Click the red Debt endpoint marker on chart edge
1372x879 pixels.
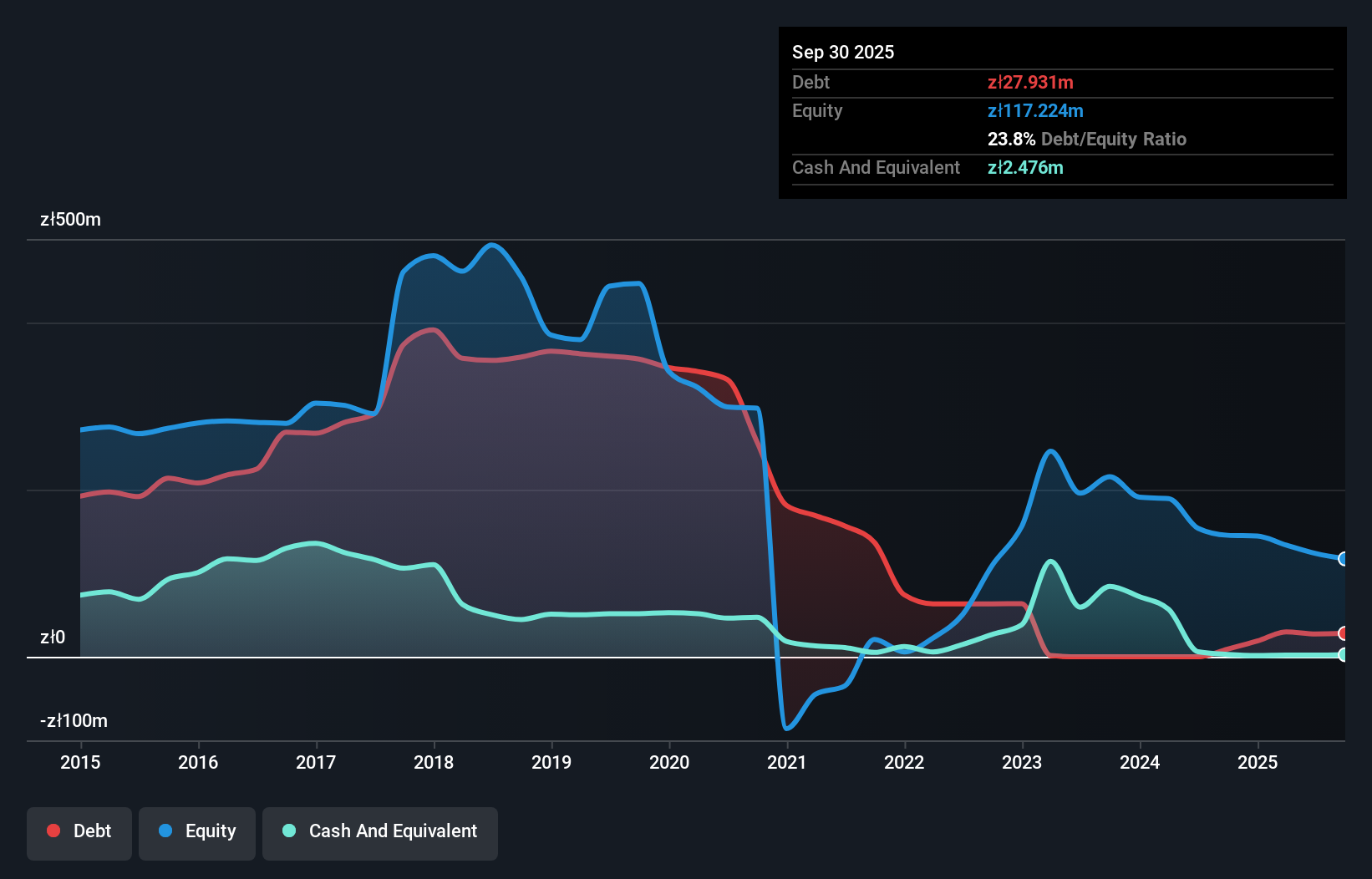(x=1343, y=633)
